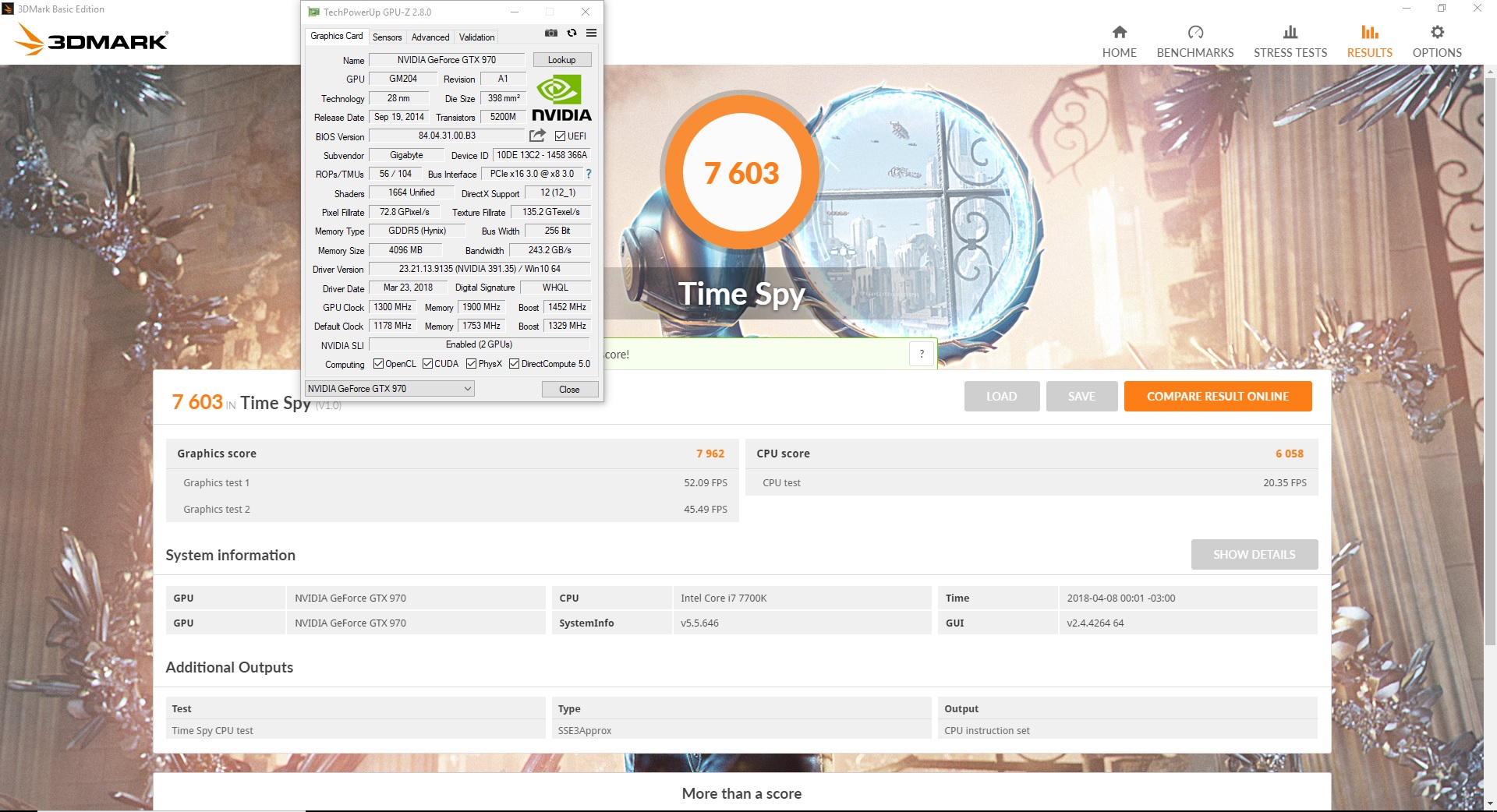
Task: Click the Boost 1452 MHz field
Action: [x=567, y=307]
